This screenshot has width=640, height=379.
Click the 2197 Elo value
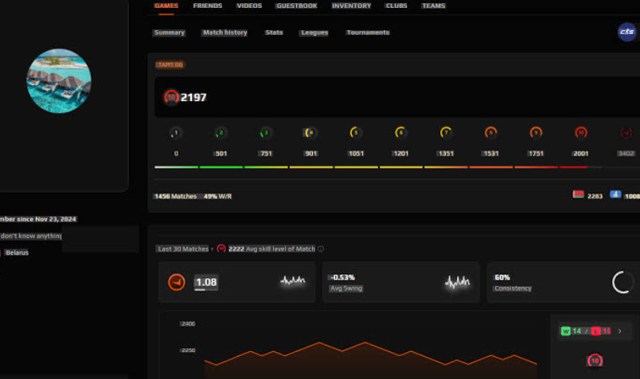point(193,98)
